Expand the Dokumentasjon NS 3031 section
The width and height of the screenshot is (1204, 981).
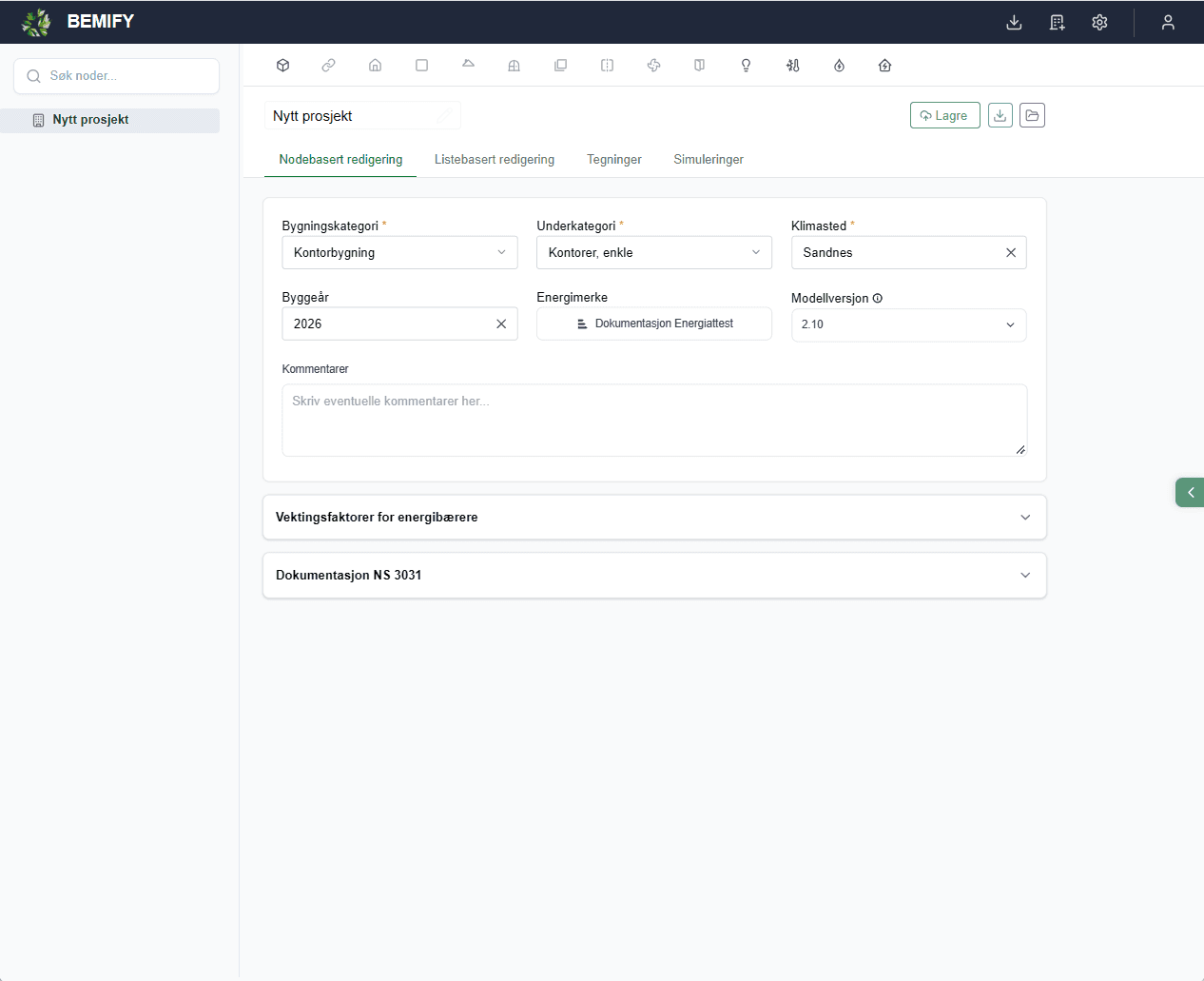[654, 576]
